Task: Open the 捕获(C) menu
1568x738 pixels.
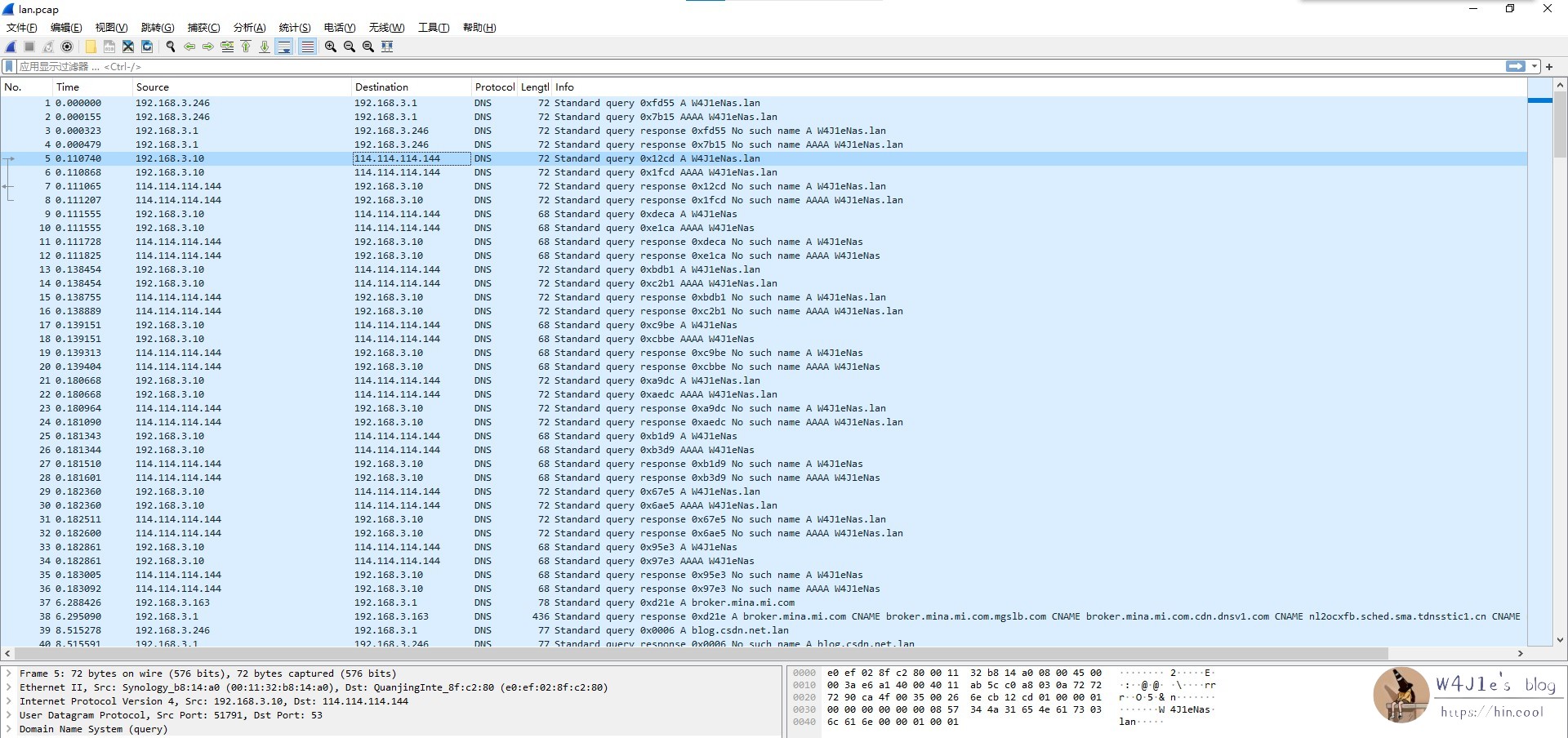Action: (x=203, y=28)
